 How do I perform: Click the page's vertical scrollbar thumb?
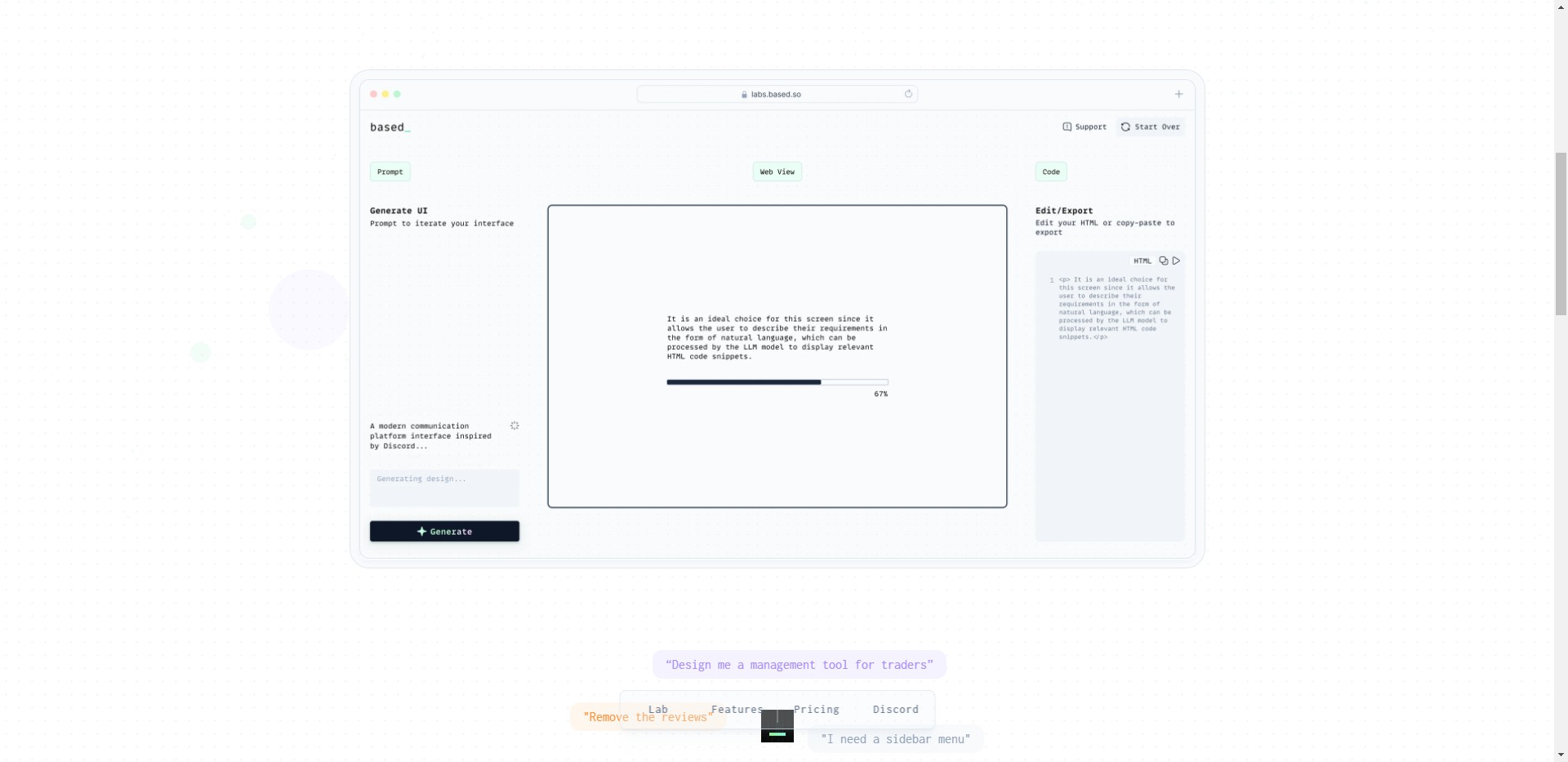coord(1561,233)
